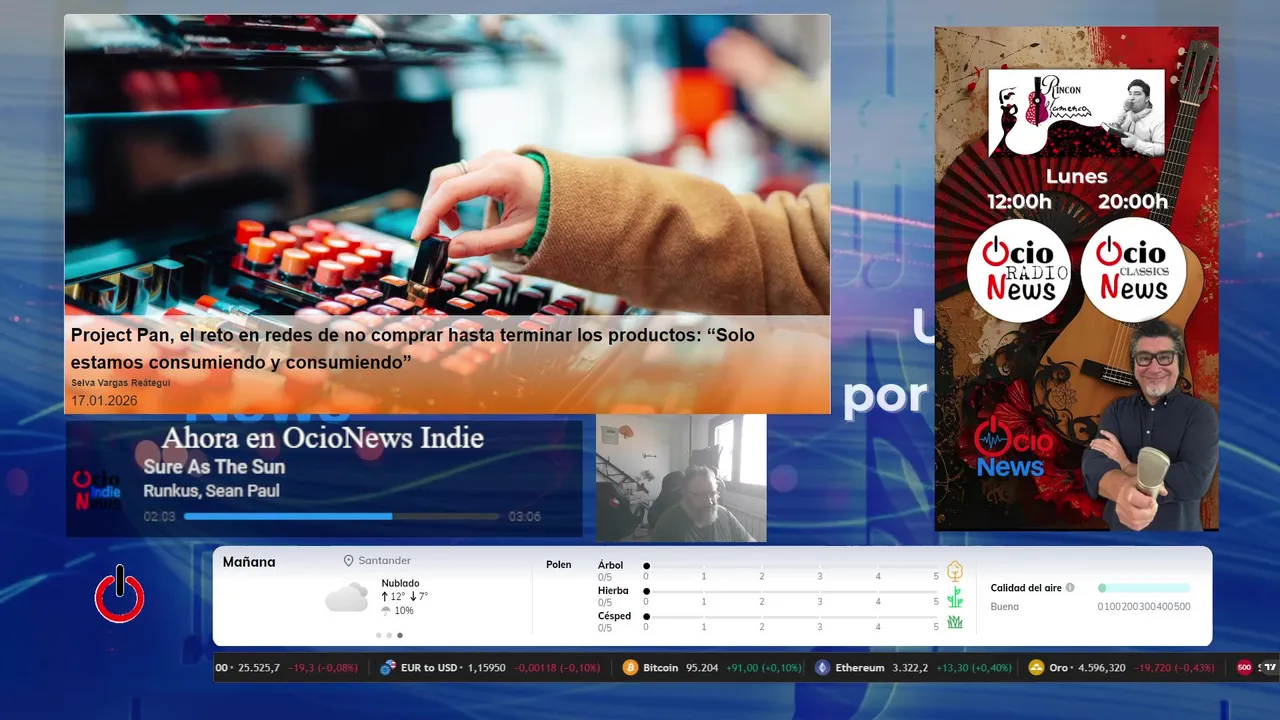Click the tree pollen icon
1280x720 pixels.
point(955,571)
